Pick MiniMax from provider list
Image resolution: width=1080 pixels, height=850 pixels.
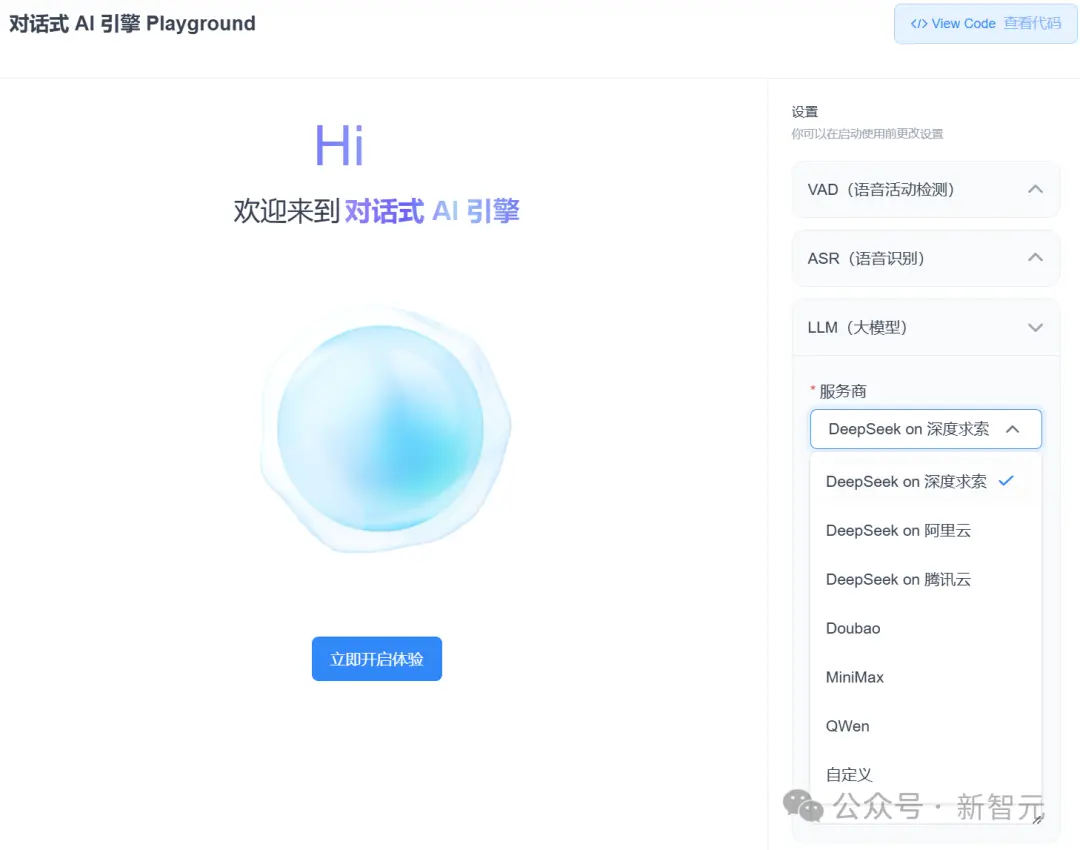[926, 677]
